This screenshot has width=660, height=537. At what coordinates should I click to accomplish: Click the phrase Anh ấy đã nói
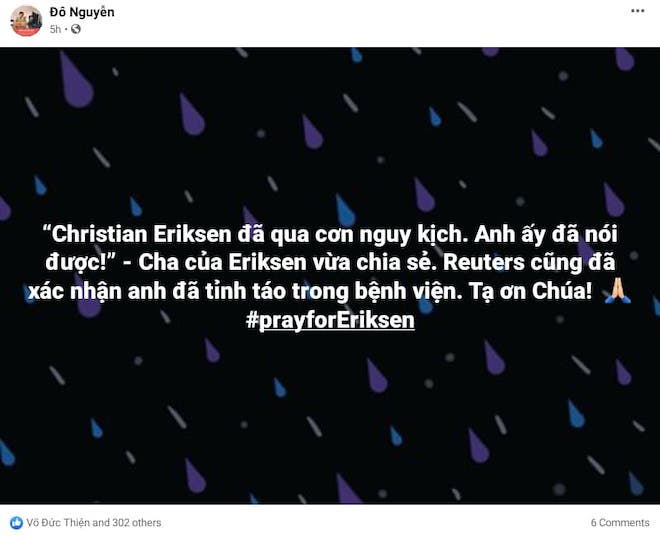546,234
